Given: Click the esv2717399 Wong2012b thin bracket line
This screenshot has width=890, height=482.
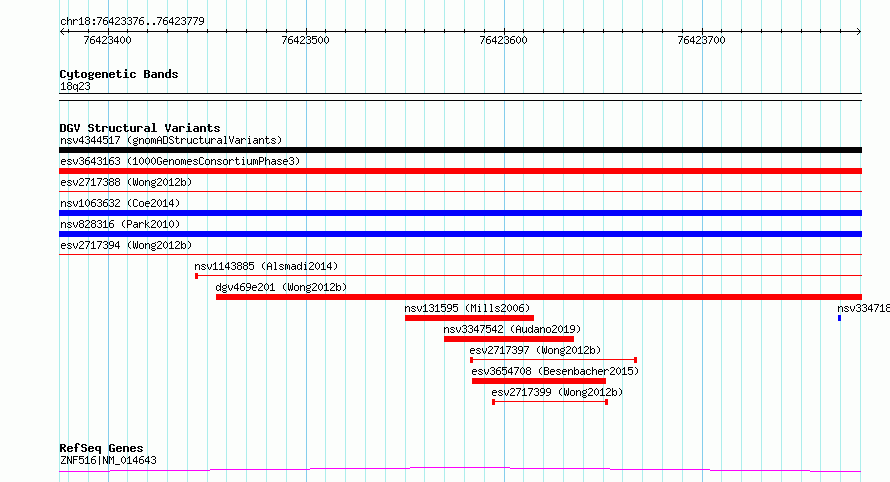Looking at the screenshot, I should point(550,402).
